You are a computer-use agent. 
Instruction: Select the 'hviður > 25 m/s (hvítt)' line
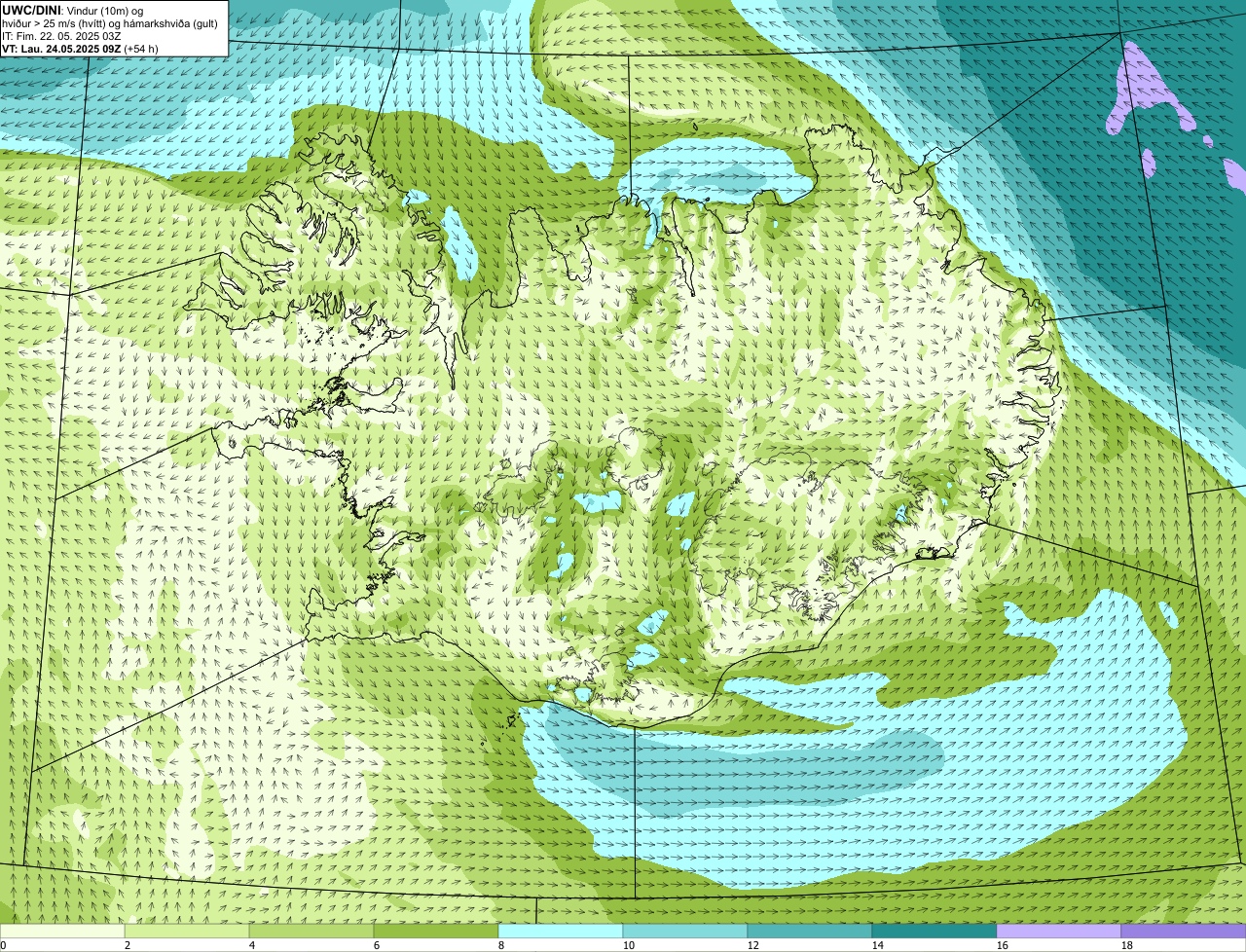pyautogui.click(x=110, y=23)
